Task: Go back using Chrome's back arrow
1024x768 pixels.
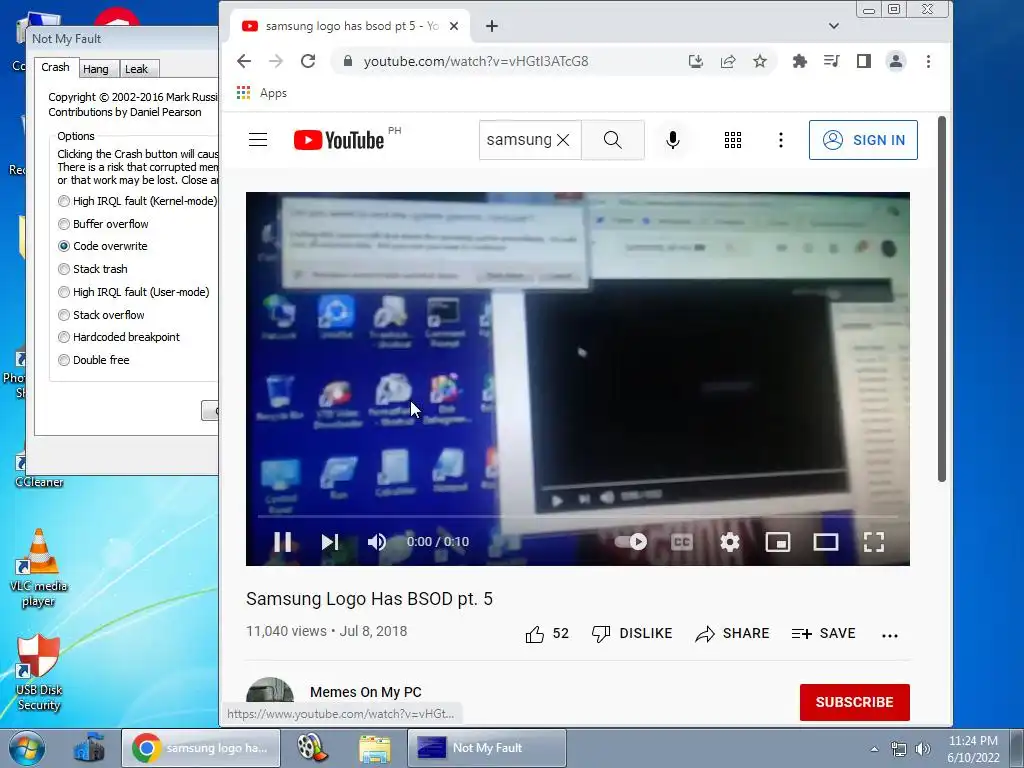Action: coord(244,61)
